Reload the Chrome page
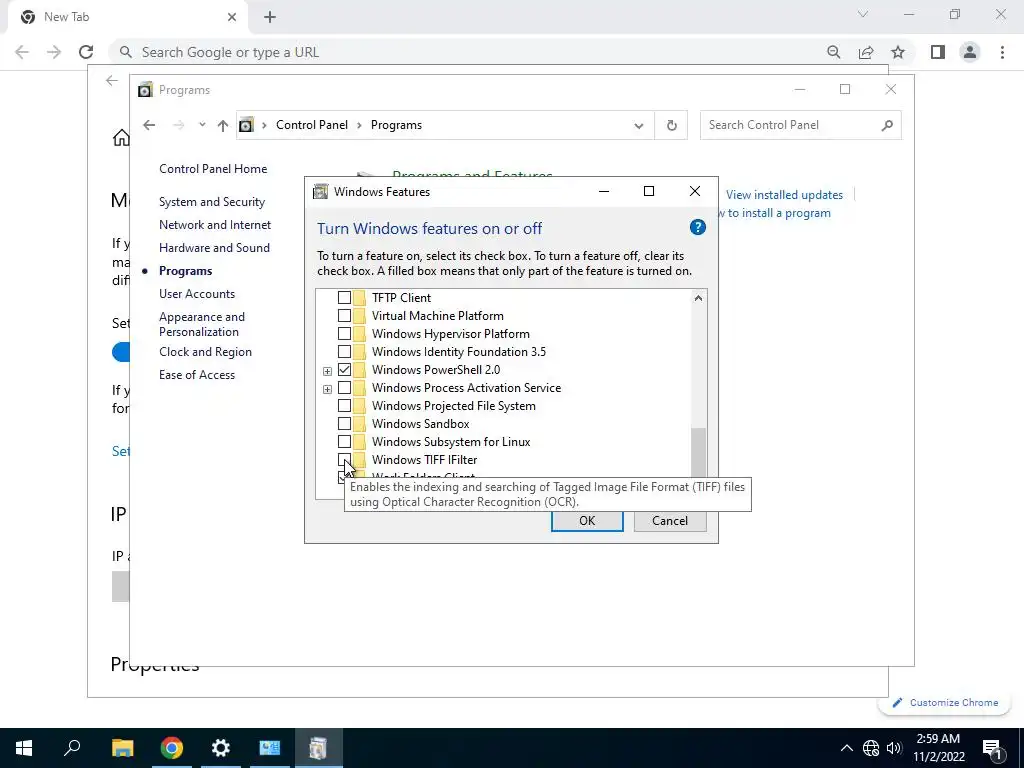This screenshot has height=768, width=1024. (x=86, y=52)
